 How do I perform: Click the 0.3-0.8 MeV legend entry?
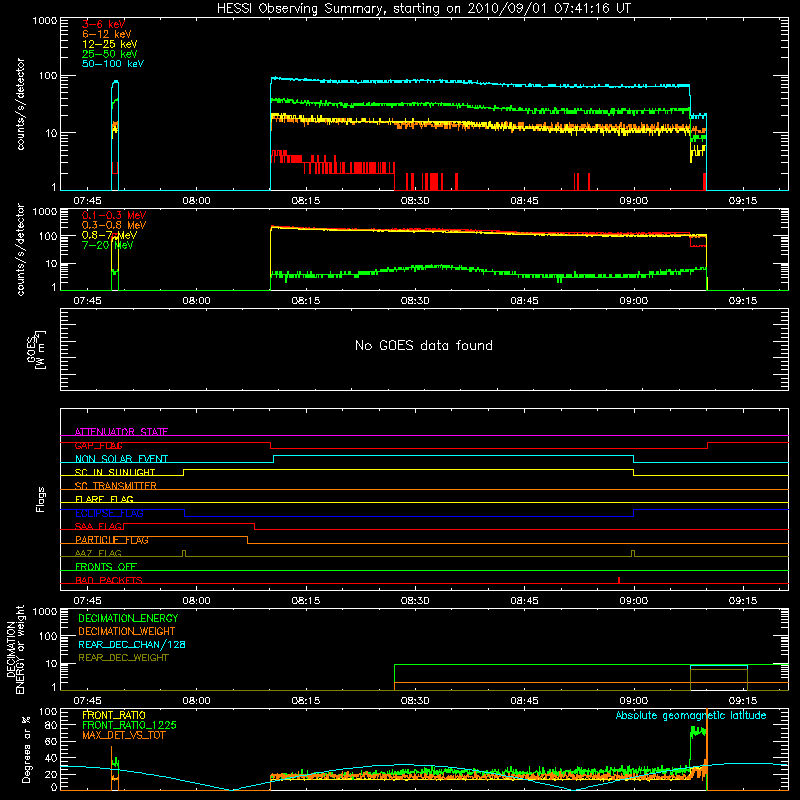(x=114, y=225)
